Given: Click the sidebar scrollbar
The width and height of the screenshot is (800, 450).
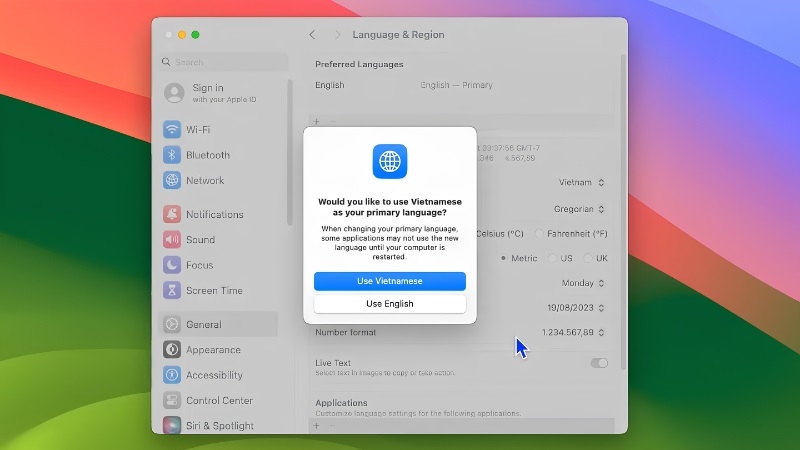Looking at the screenshot, I should click(x=290, y=152).
